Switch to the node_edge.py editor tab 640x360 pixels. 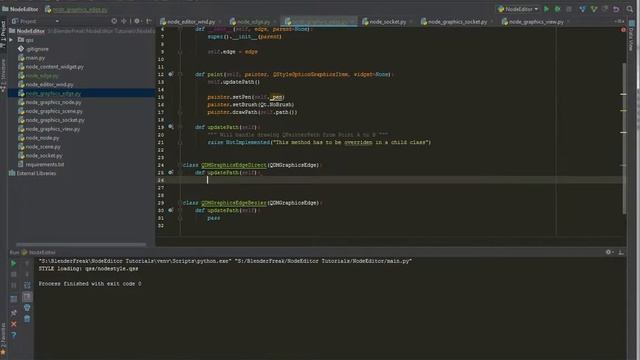tap(253, 22)
